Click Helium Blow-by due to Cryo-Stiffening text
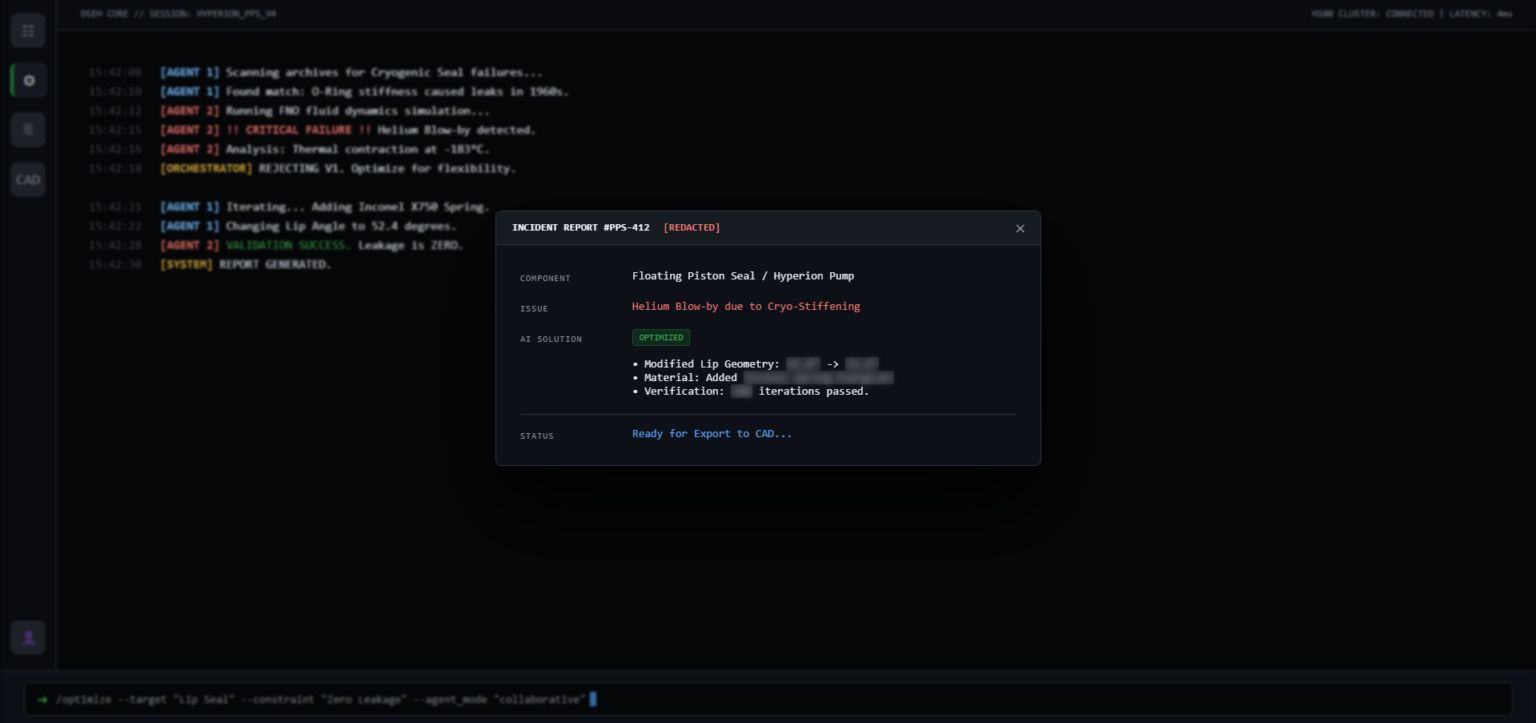The width and height of the screenshot is (1536, 723). 746,306
